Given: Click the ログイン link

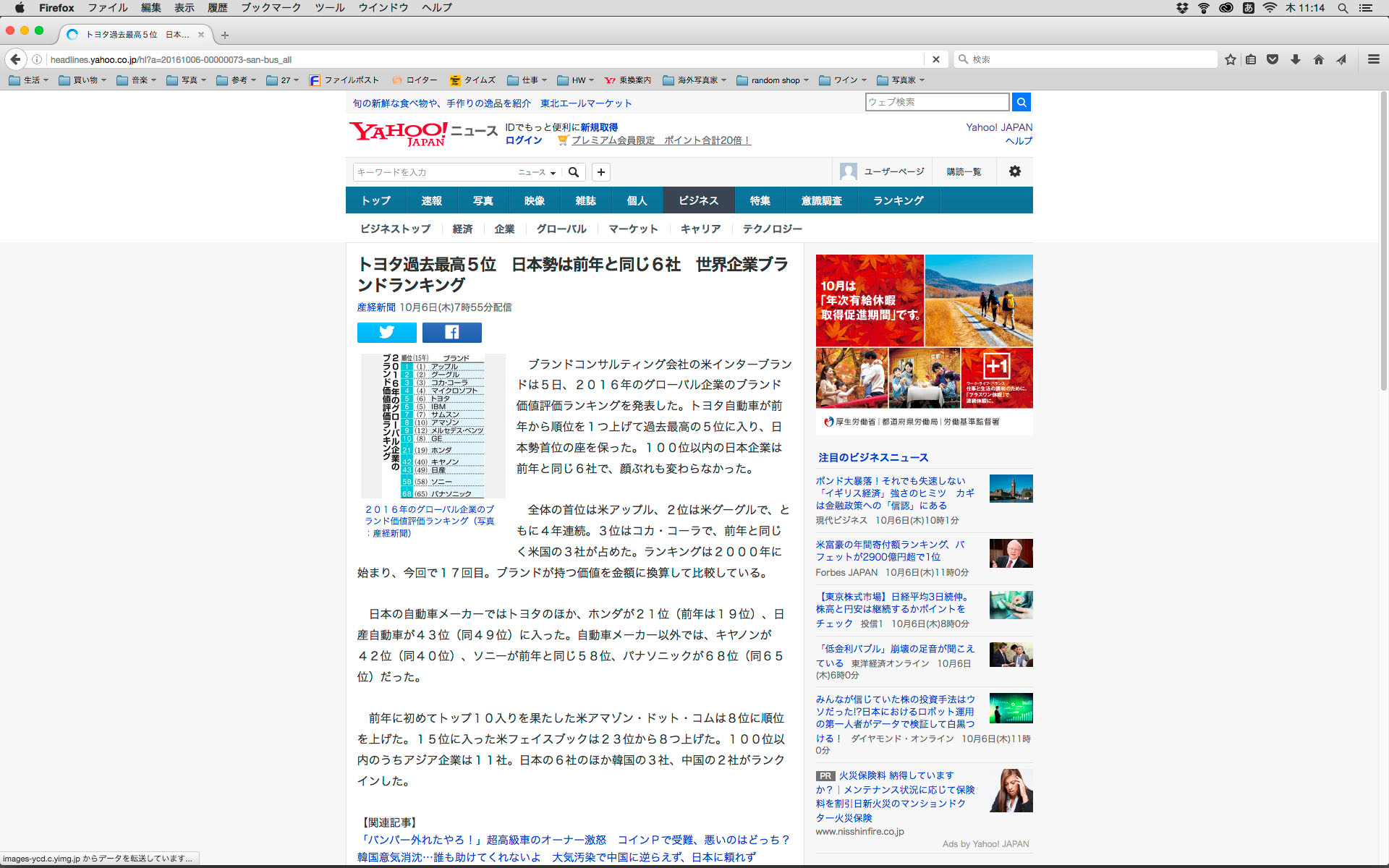Looking at the screenshot, I should [523, 140].
